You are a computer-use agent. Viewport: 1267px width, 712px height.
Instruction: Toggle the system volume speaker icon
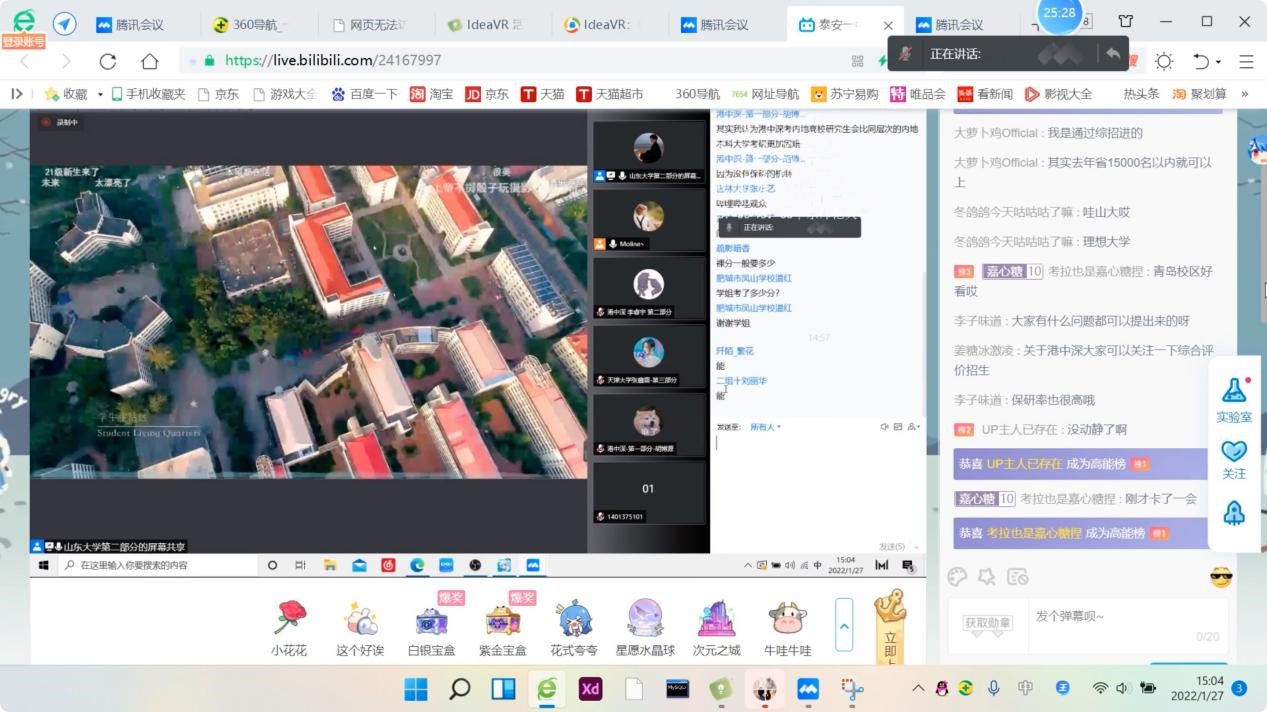tap(1122, 688)
